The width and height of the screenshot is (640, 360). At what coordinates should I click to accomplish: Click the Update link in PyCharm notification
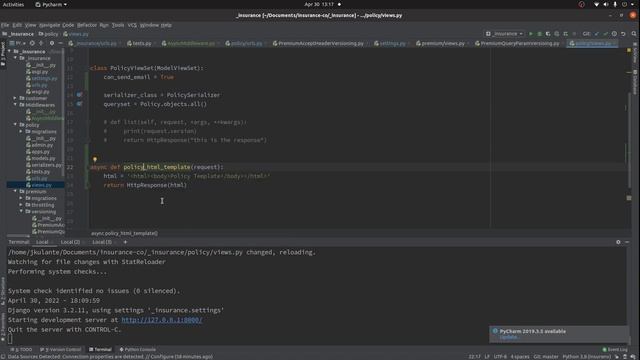pos(509,337)
